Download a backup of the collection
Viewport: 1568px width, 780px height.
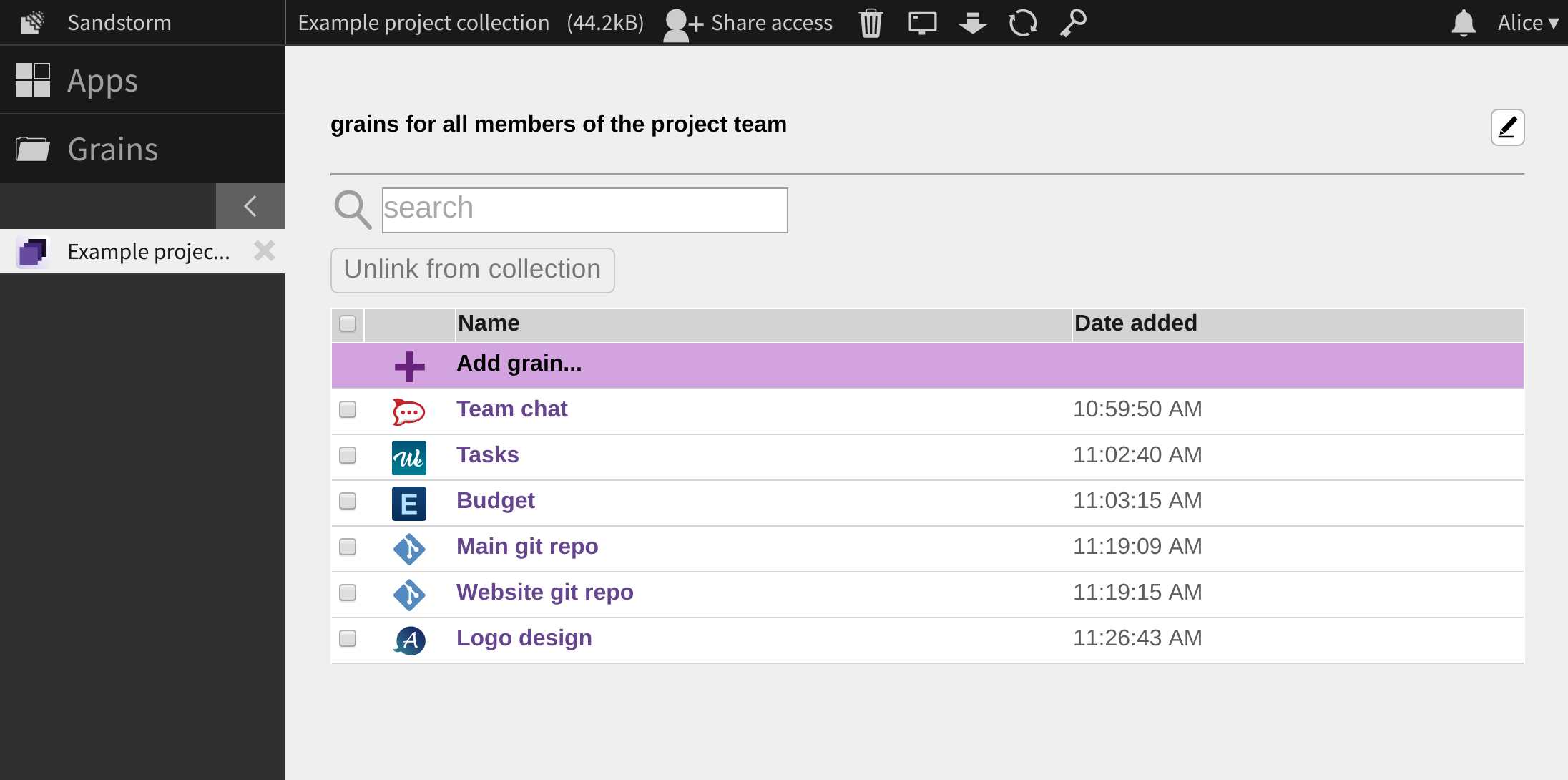coord(972,22)
